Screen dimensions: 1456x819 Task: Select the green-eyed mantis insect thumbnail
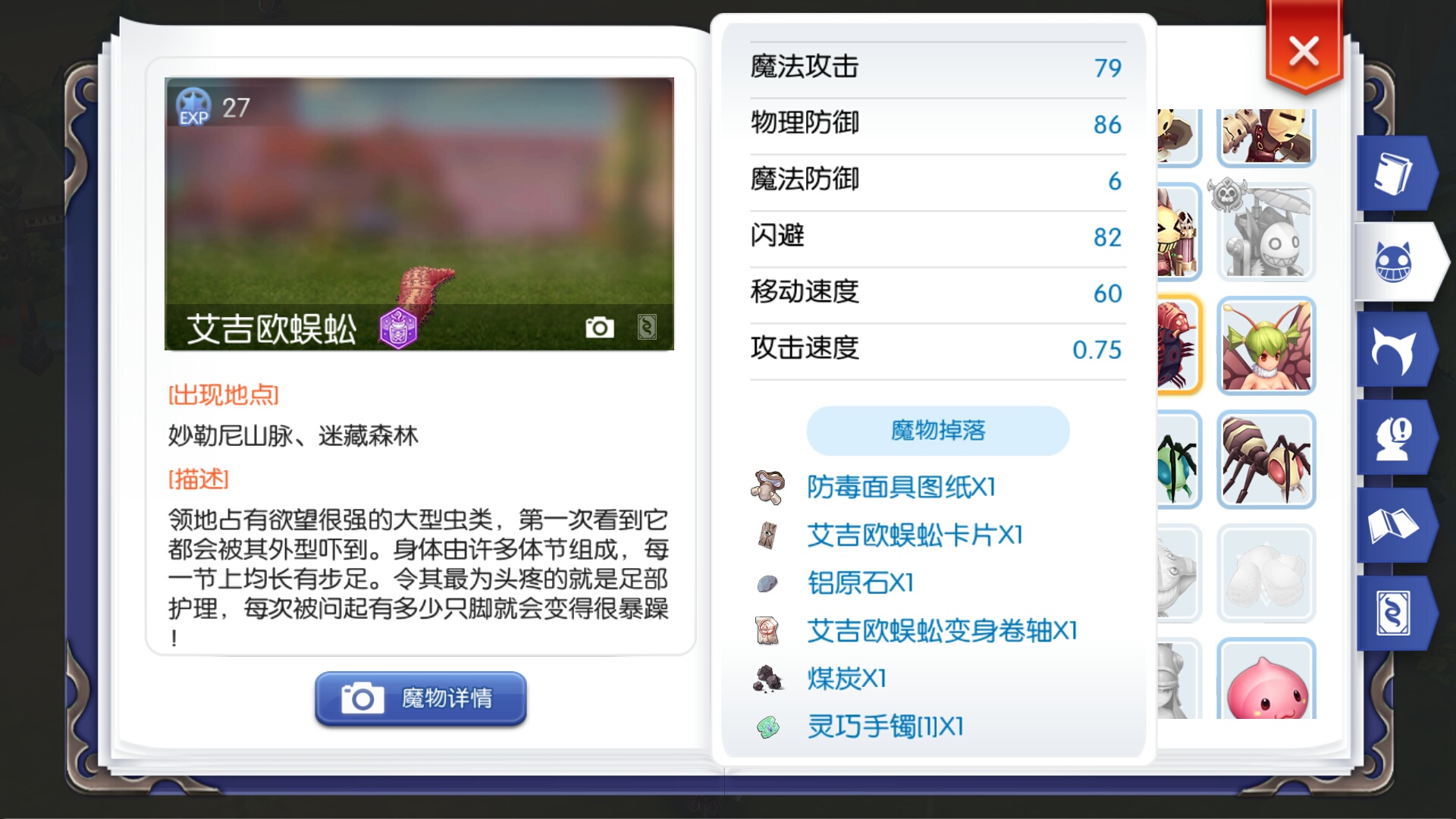(x=1179, y=460)
